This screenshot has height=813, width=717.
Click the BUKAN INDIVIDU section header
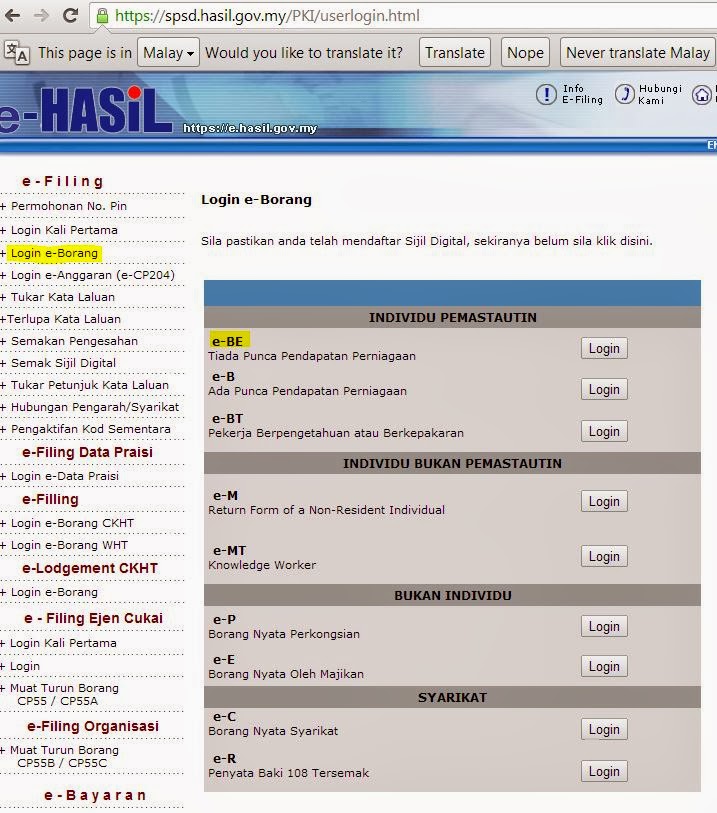[x=453, y=595]
